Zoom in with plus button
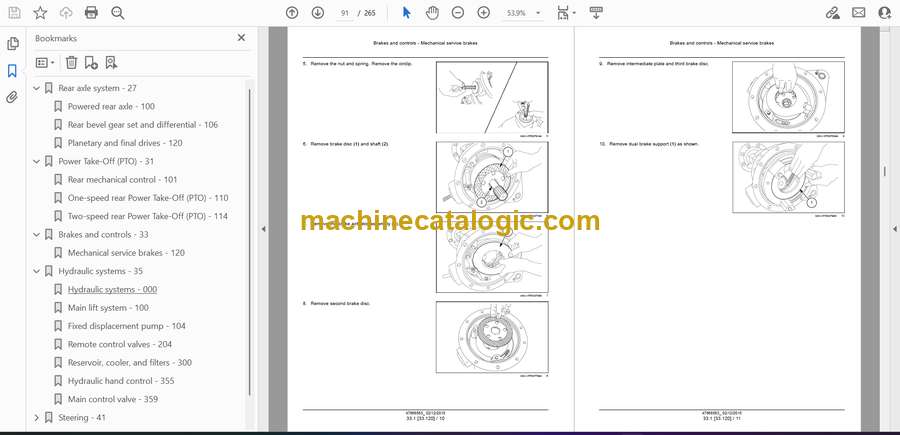 pyautogui.click(x=484, y=13)
